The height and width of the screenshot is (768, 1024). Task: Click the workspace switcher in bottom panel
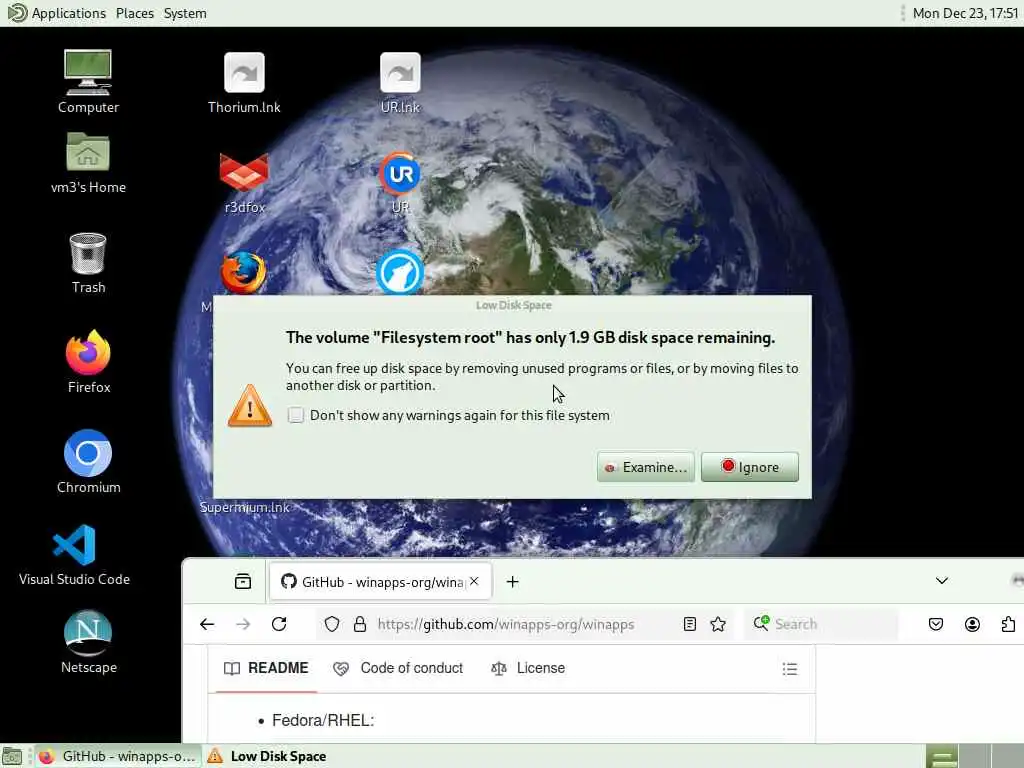coord(975,756)
